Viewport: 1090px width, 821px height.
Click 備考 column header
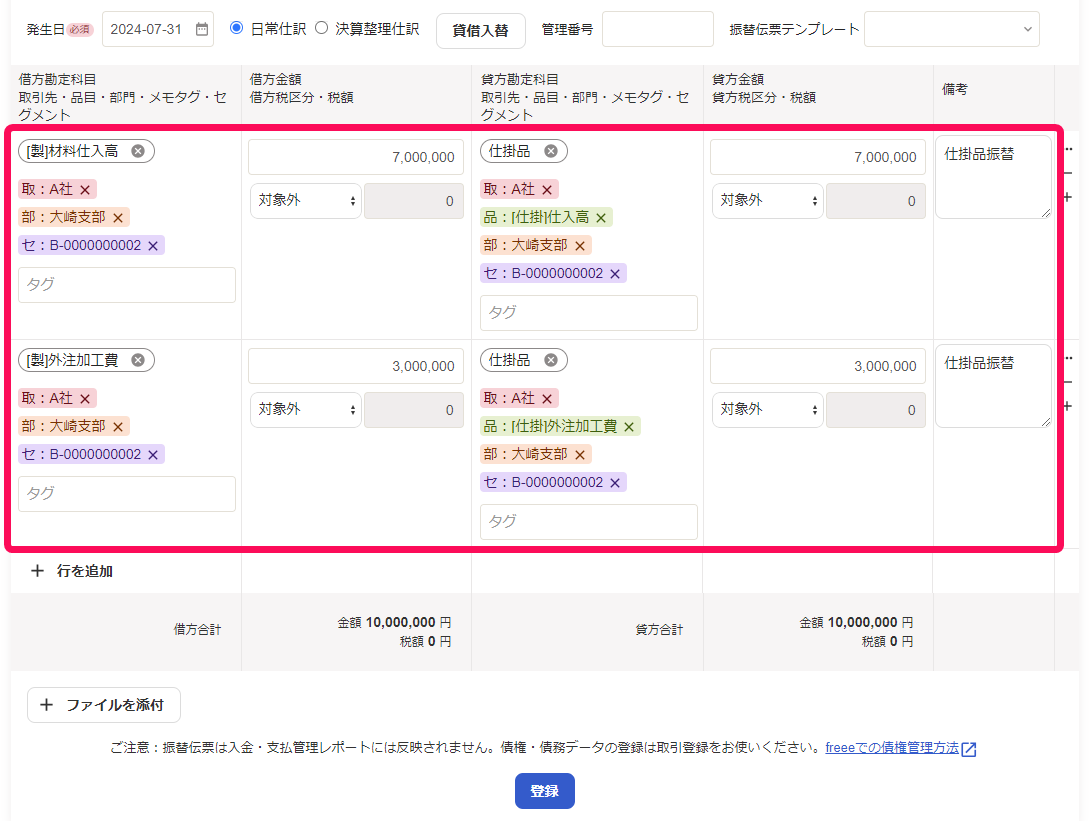click(x=954, y=89)
